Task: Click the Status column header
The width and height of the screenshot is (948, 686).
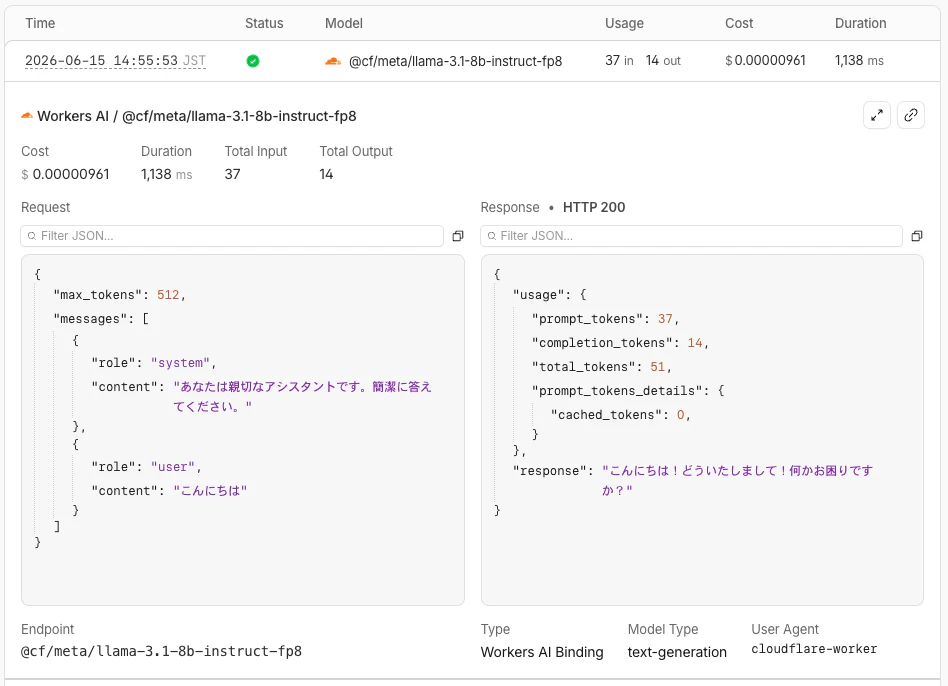Action: pos(264,23)
